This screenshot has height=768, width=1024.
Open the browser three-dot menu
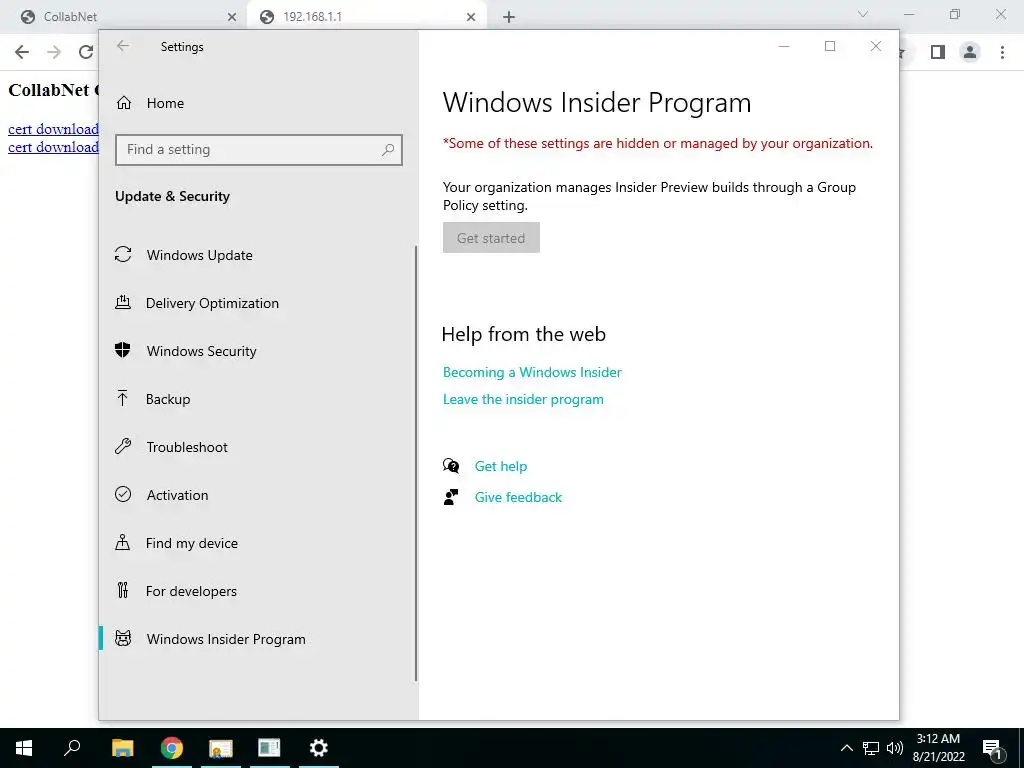1002,52
